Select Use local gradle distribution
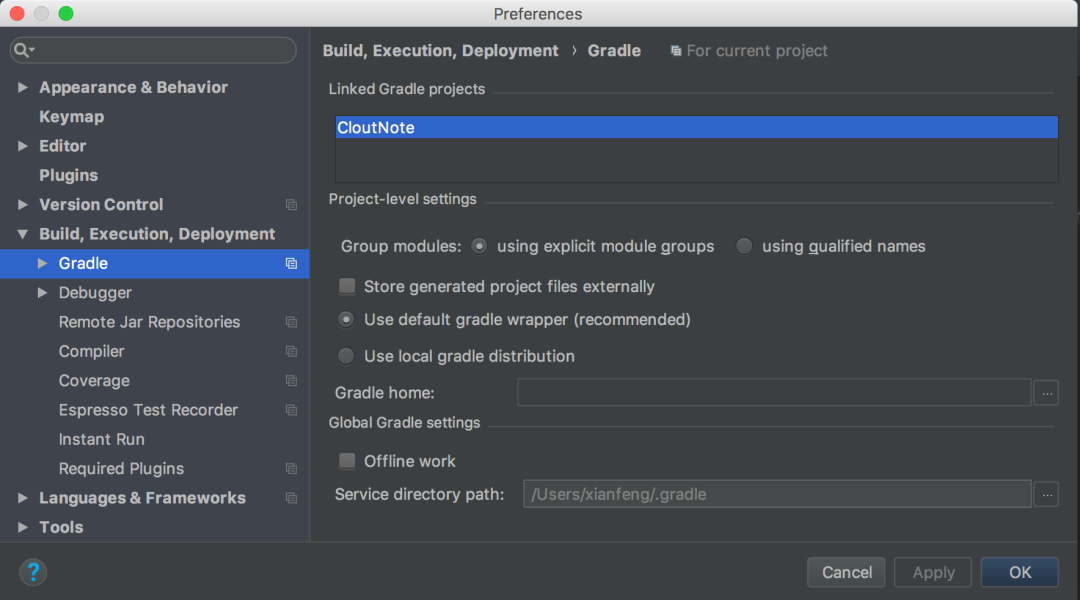1080x600 pixels. pos(346,356)
